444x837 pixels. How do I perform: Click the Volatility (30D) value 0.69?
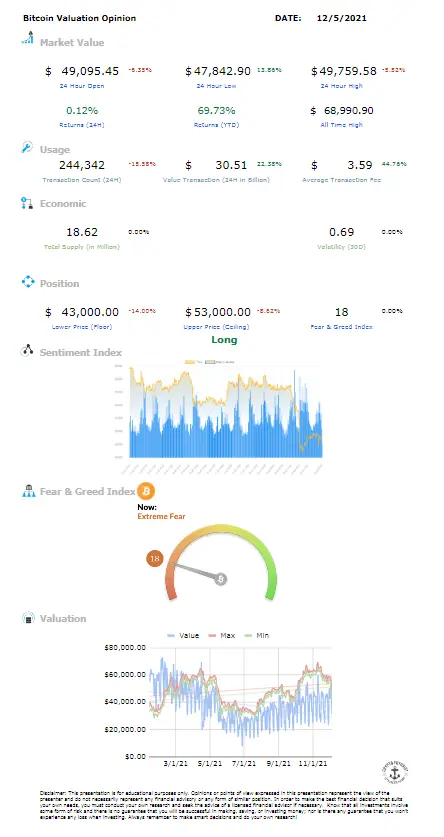[x=342, y=232]
